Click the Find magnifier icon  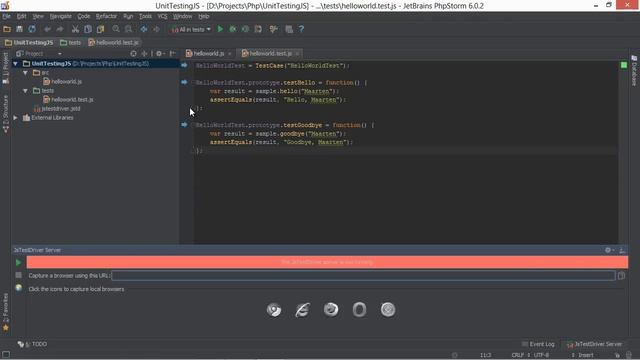click(116, 29)
